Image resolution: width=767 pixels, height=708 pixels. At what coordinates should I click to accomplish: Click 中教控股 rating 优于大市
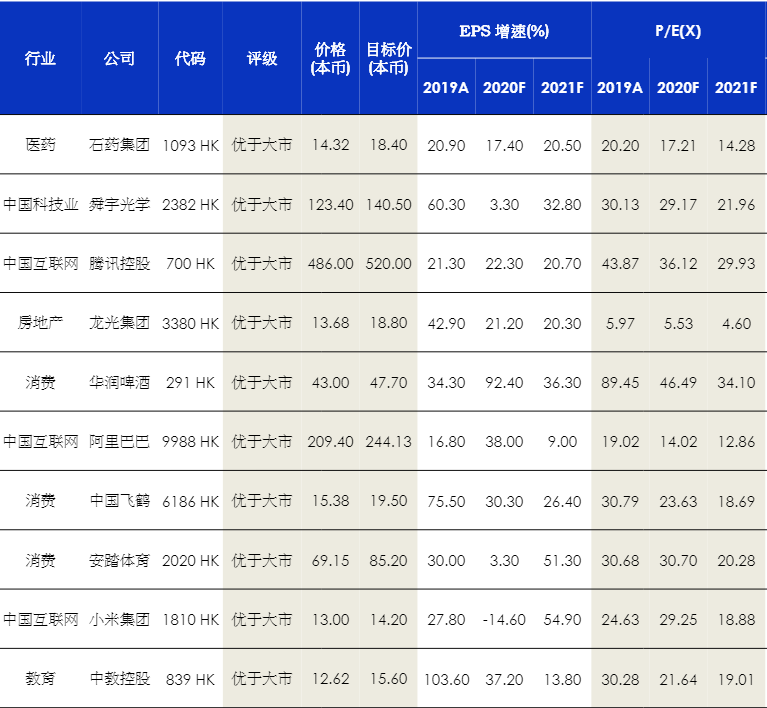click(x=262, y=679)
